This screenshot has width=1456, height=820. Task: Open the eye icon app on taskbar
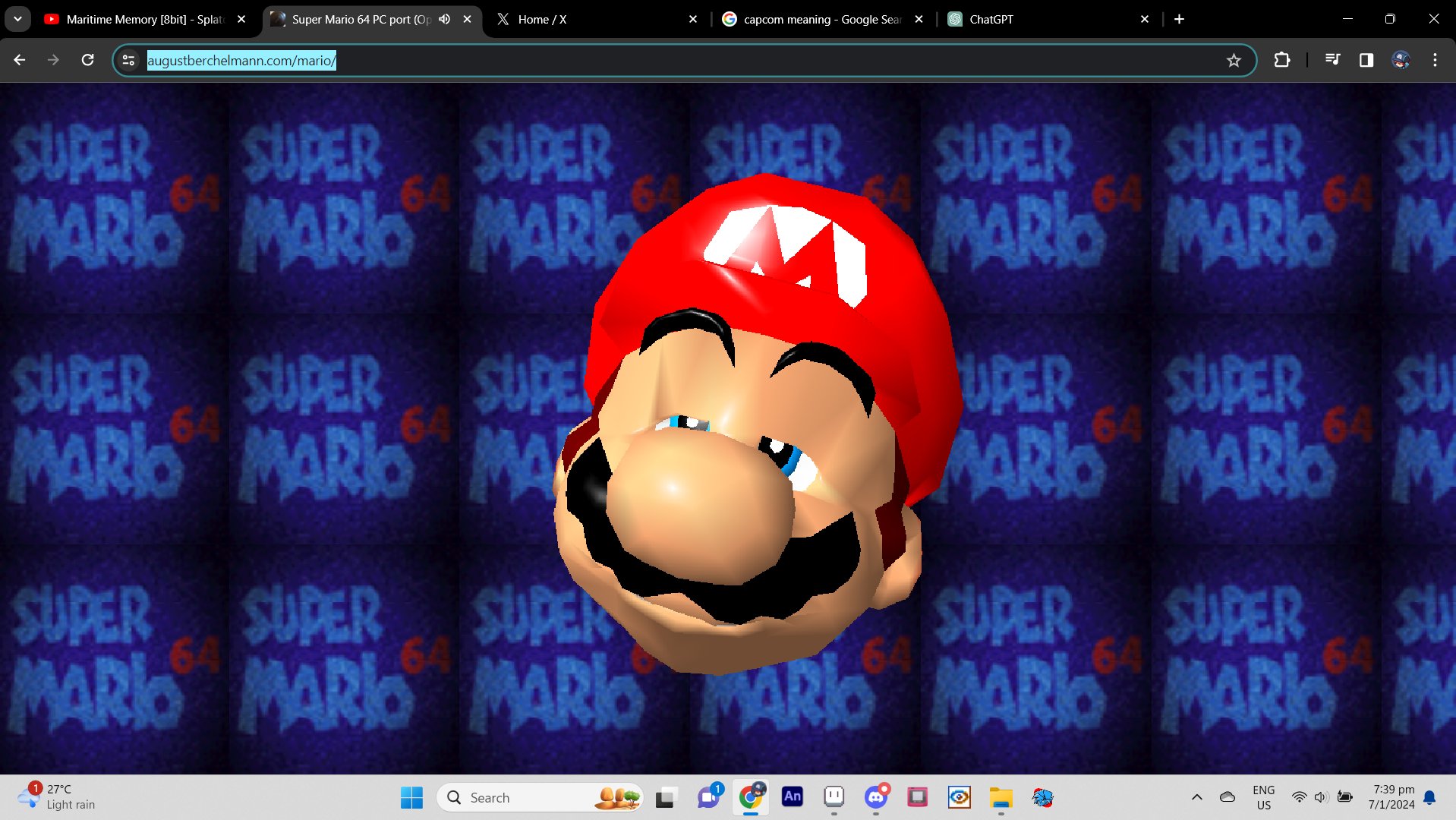point(960,797)
